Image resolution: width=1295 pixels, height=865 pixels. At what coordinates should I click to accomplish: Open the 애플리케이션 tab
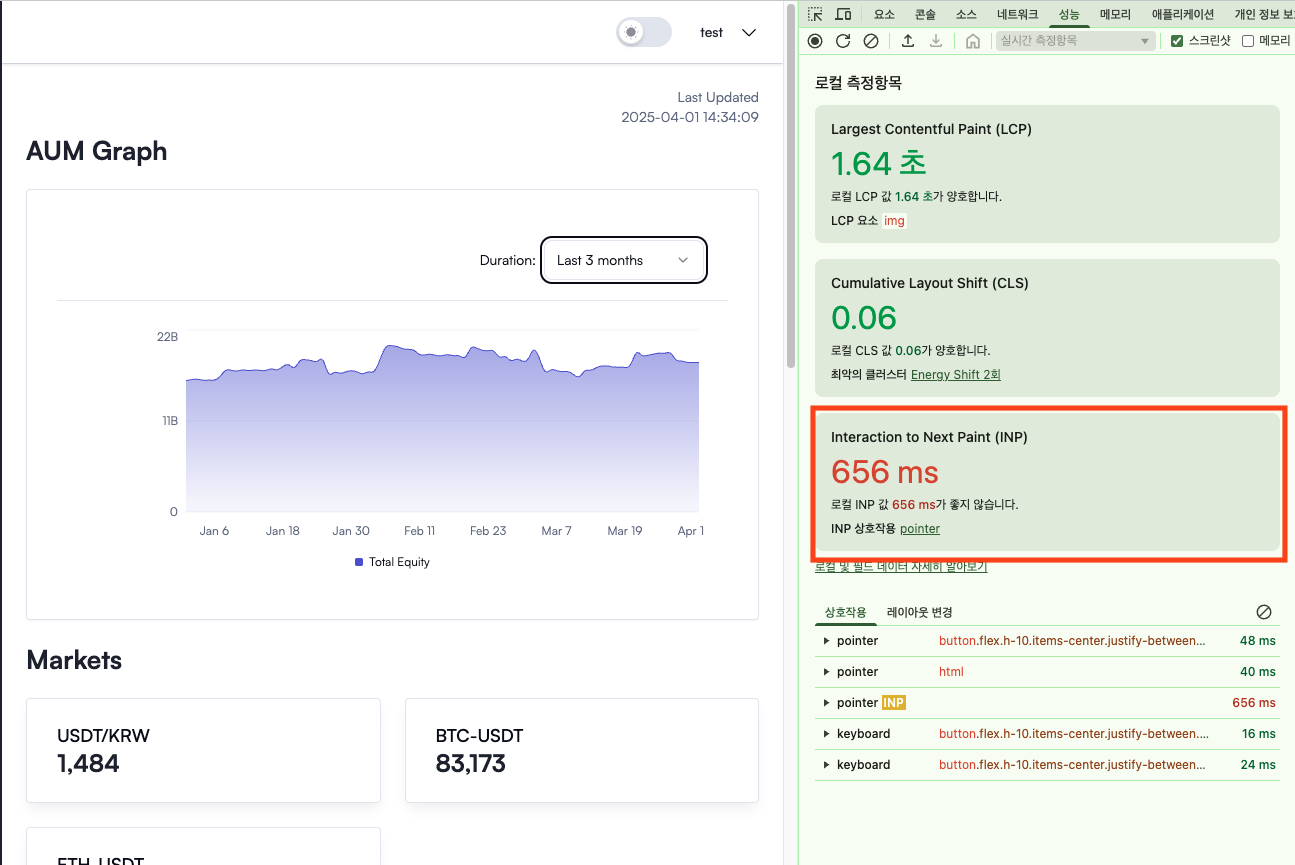(1183, 14)
